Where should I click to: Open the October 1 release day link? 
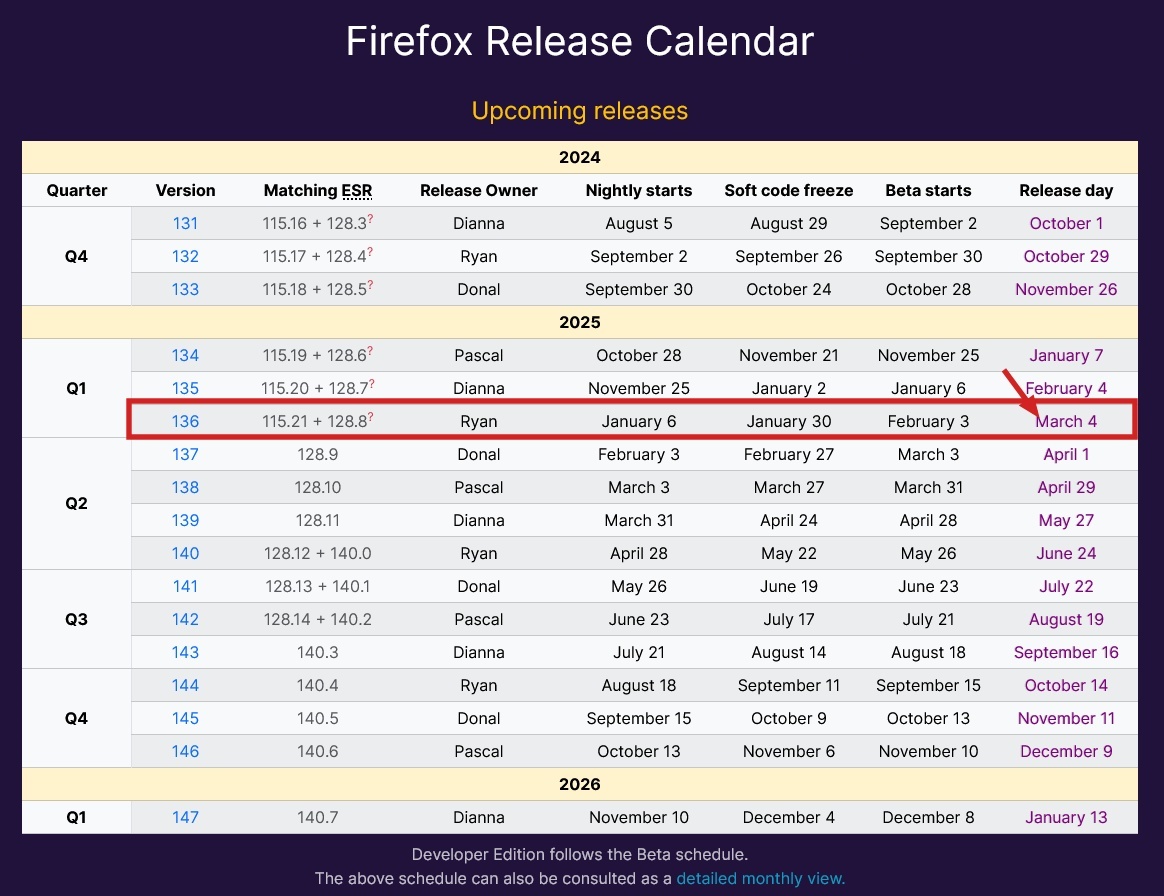tap(1066, 223)
